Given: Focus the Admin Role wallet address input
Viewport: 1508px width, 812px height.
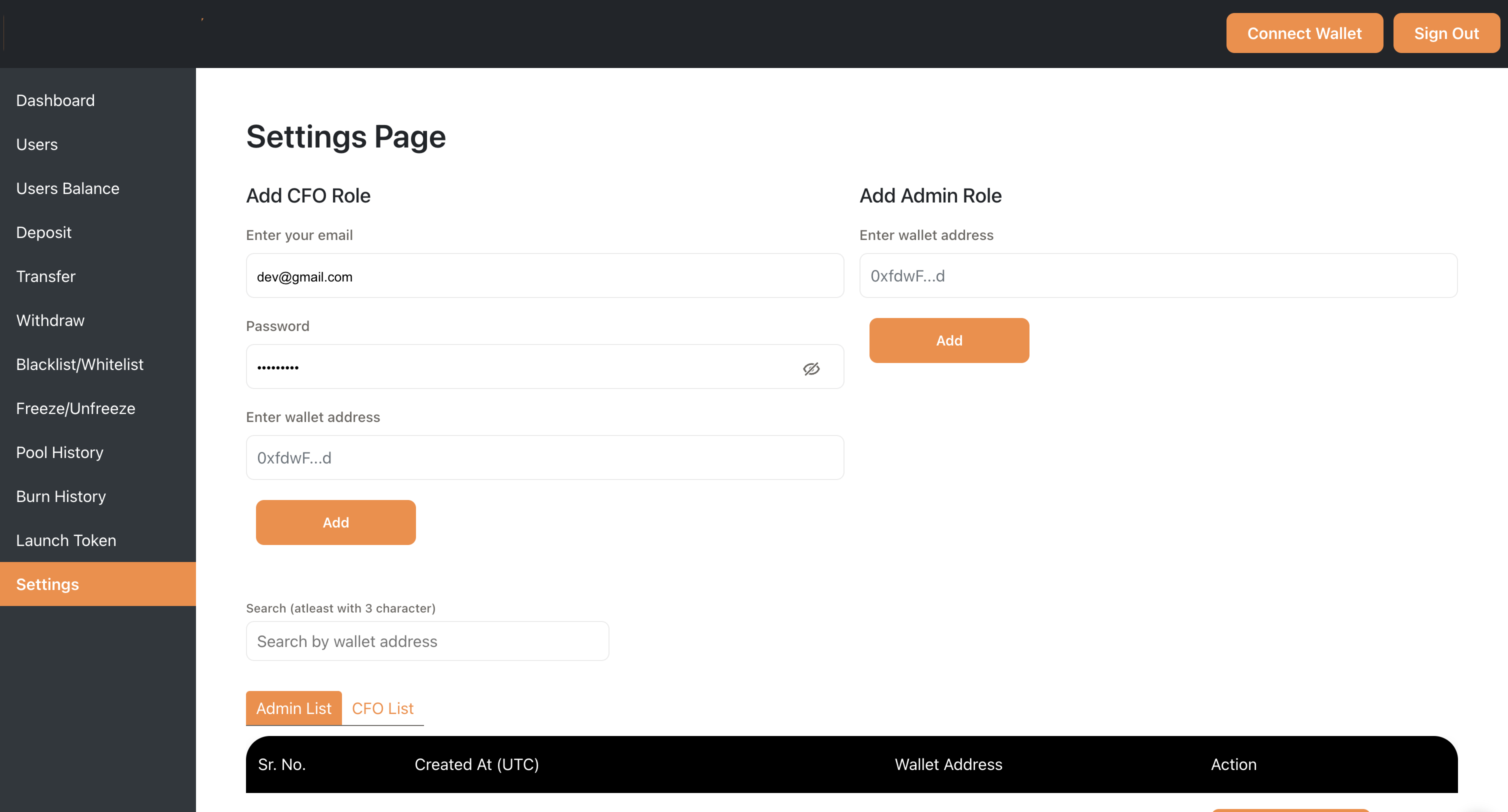Looking at the screenshot, I should point(1158,275).
